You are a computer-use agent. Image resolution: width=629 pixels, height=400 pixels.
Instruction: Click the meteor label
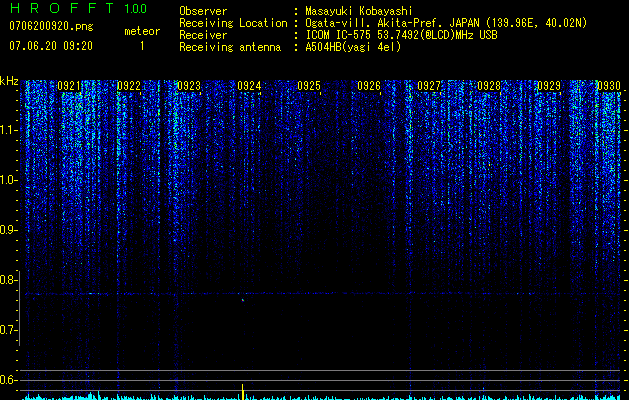pyautogui.click(x=142, y=31)
